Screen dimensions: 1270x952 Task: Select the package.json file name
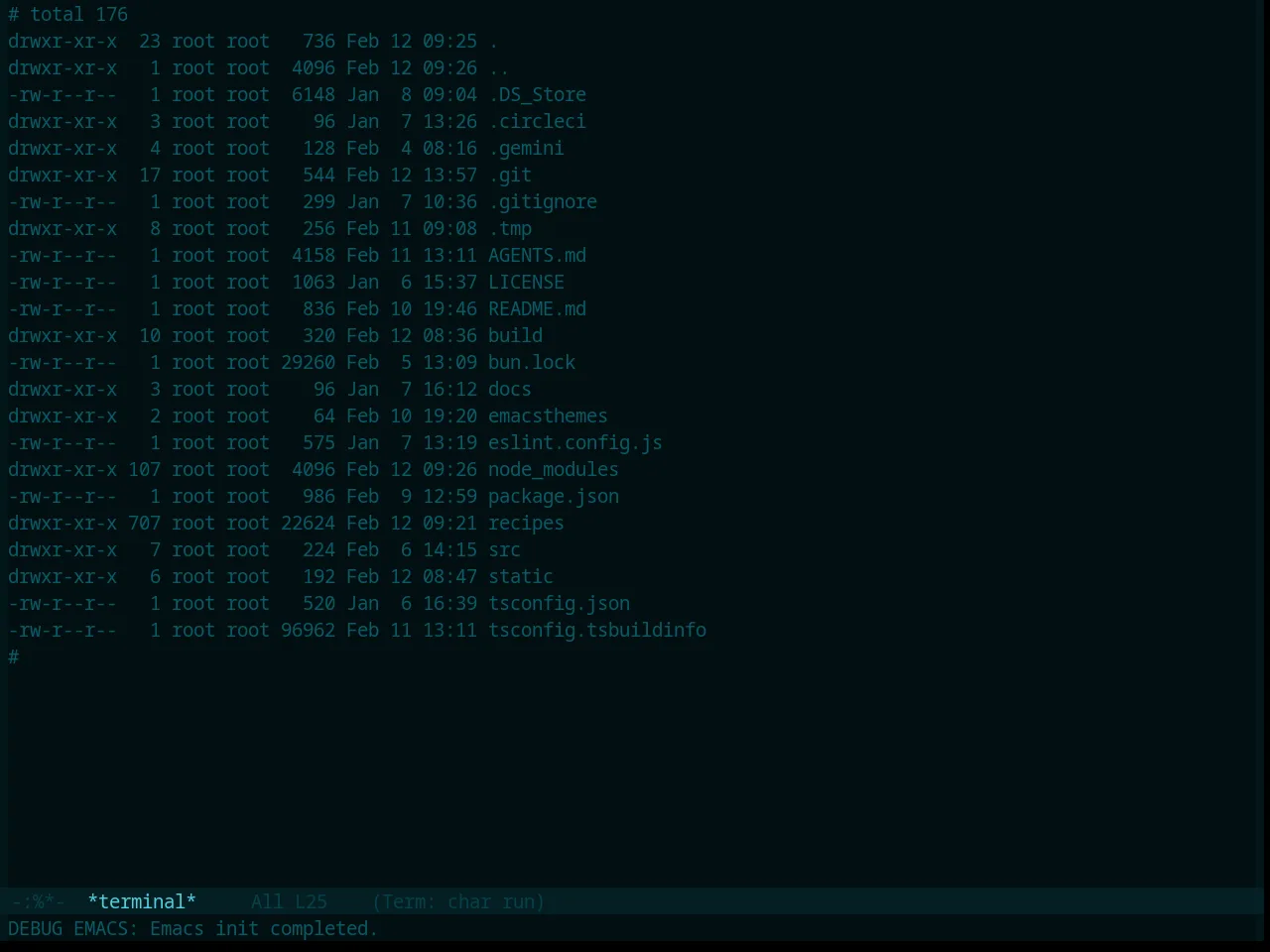point(554,497)
